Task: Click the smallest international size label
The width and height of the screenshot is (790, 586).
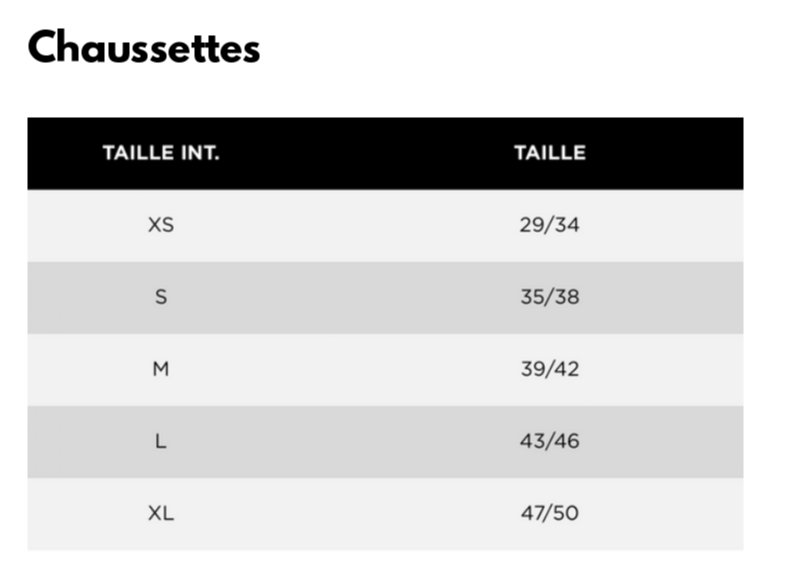Action: point(160,225)
